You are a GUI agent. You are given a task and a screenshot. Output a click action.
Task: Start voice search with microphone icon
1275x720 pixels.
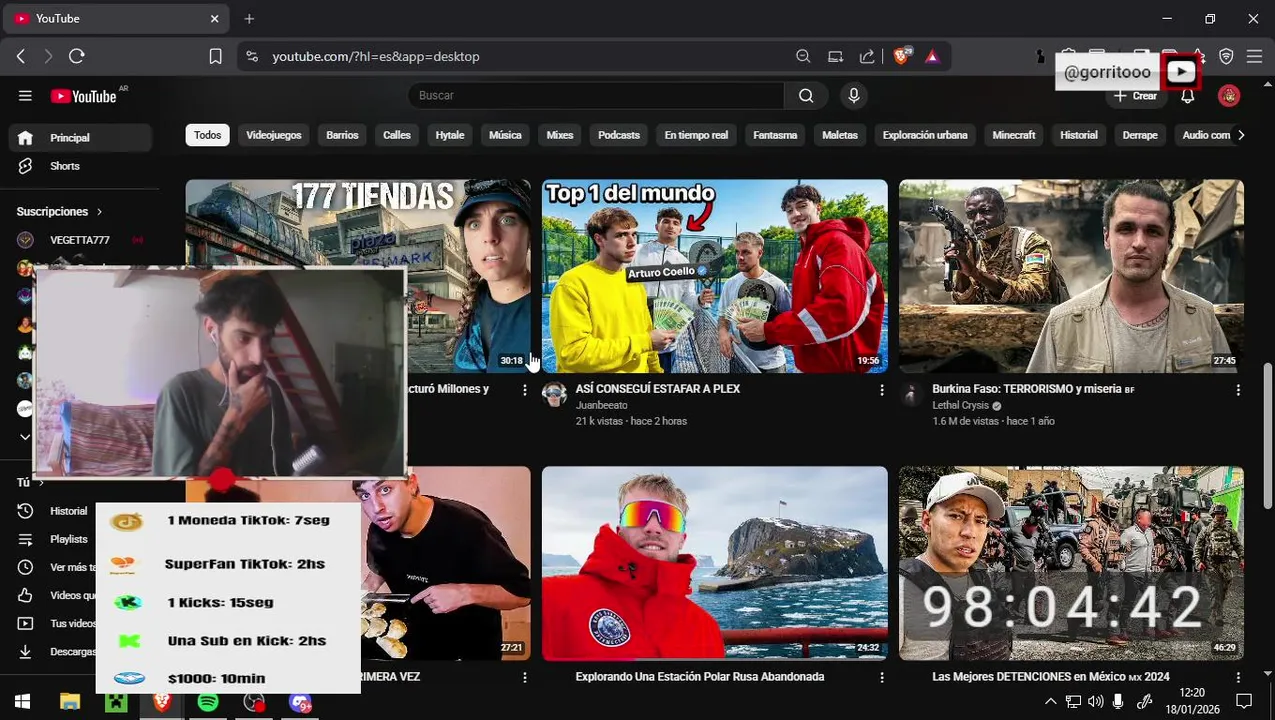click(853, 96)
